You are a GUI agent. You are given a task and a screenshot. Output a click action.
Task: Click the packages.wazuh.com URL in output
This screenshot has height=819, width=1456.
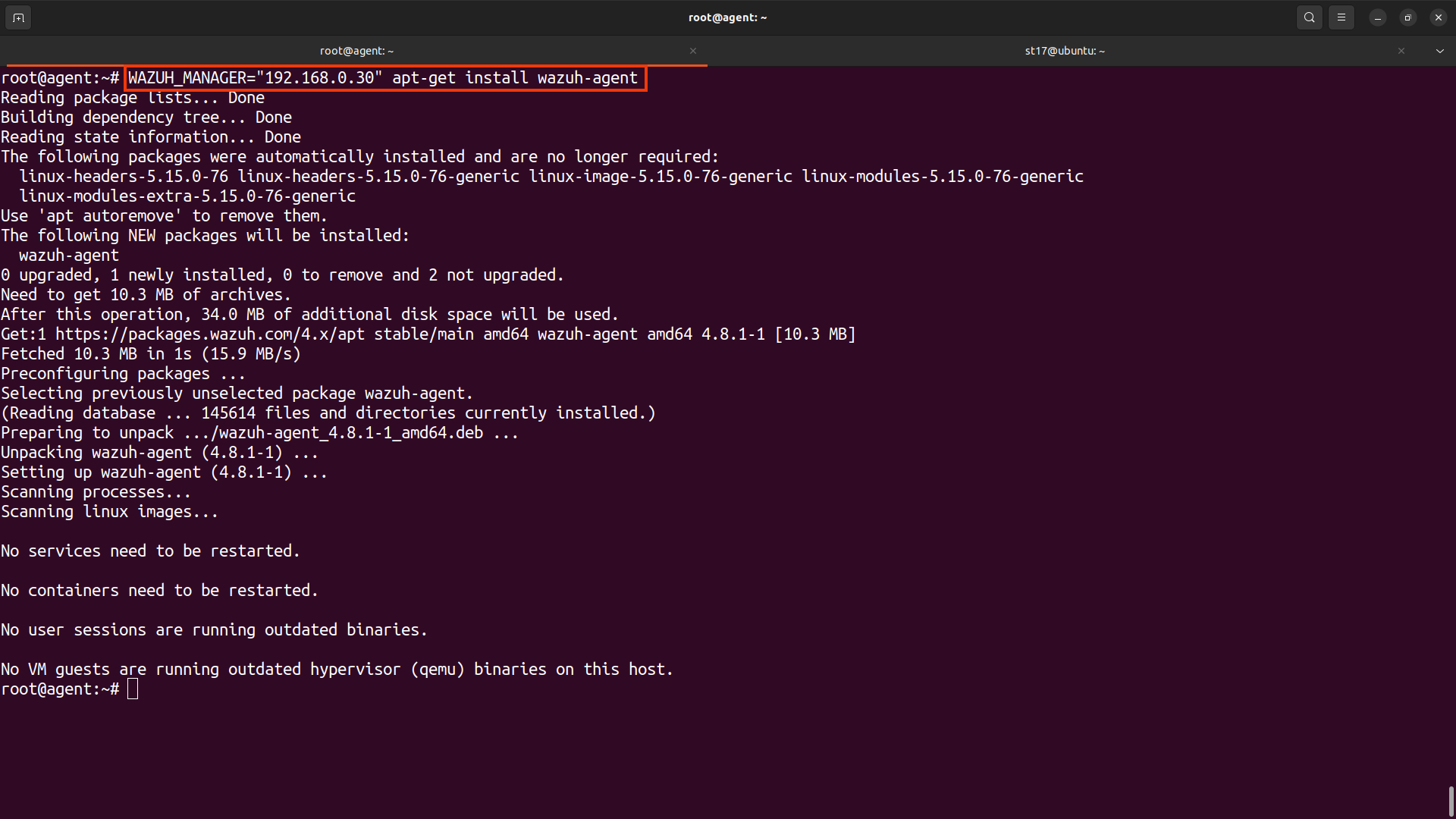(210, 334)
